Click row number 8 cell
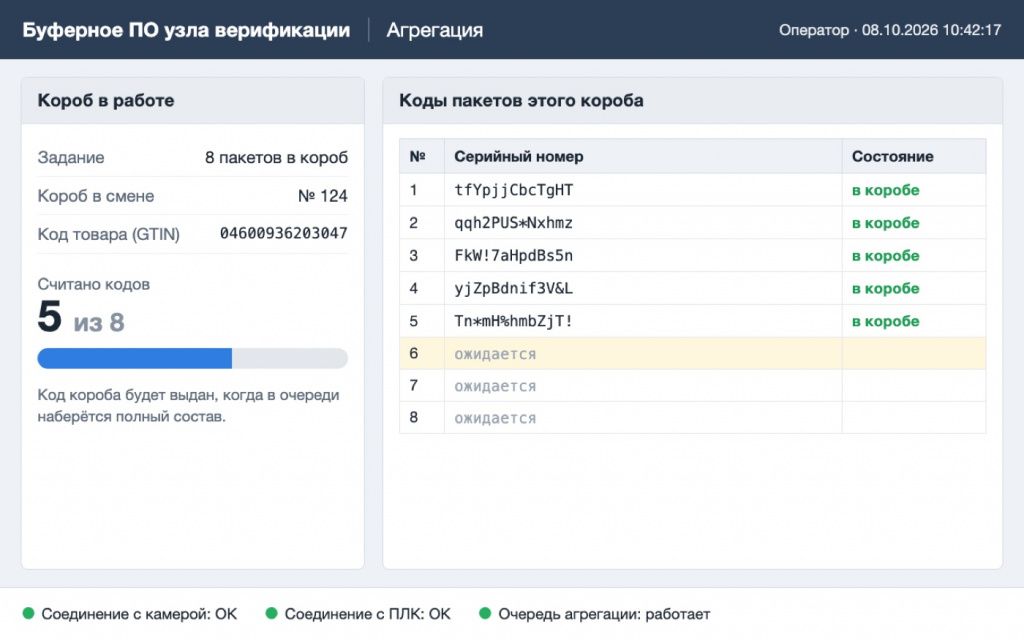Screen dimensions: 1024x640 pyautogui.click(x=422, y=417)
